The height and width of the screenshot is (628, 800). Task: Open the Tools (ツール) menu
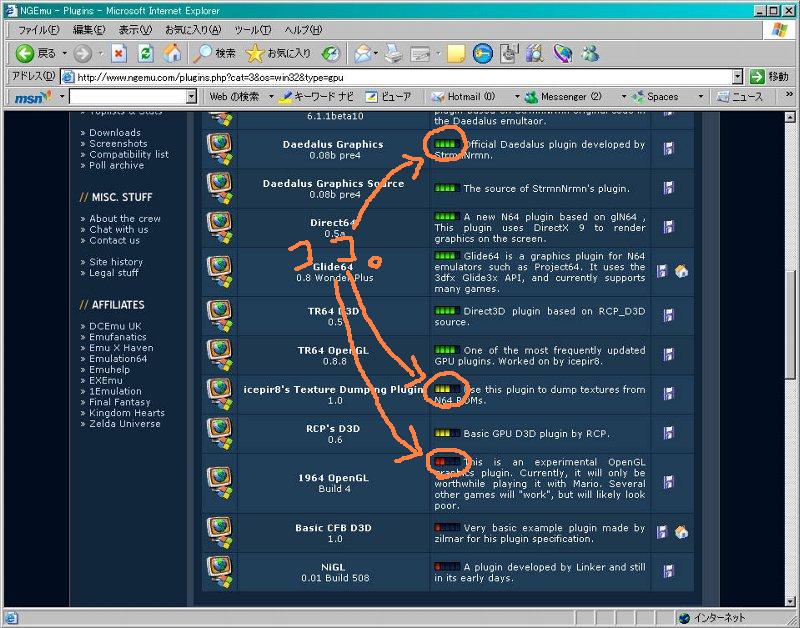click(253, 30)
